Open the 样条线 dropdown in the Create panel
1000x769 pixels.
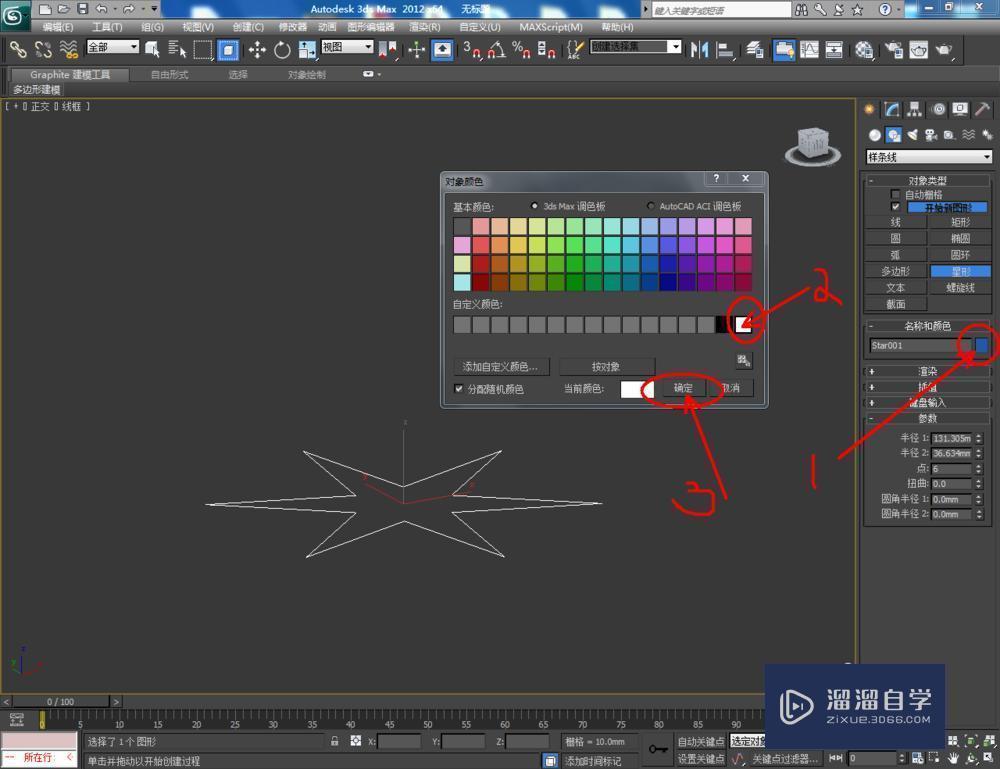tap(928, 156)
